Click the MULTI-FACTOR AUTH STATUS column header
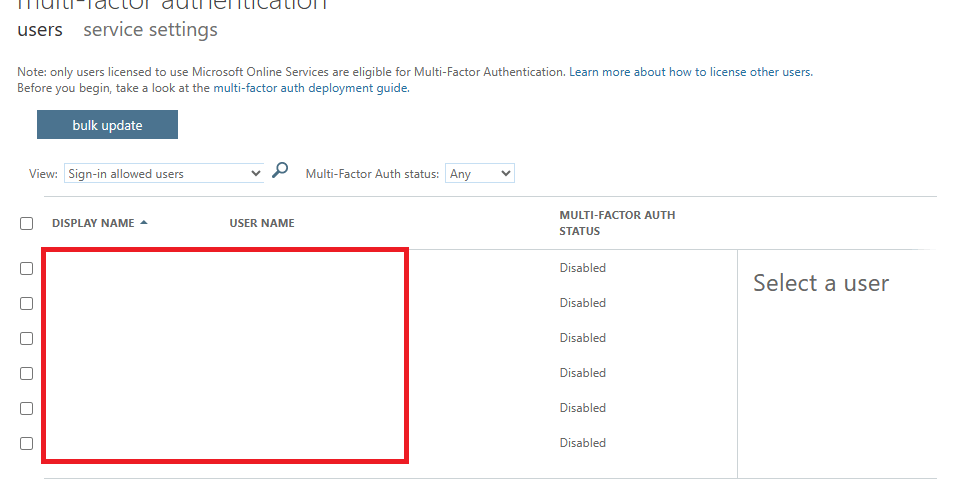 (x=617, y=223)
